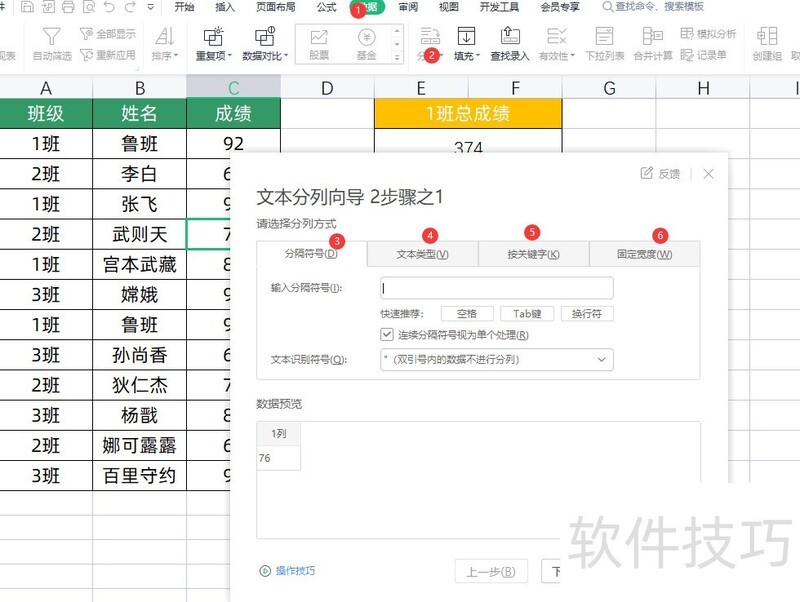Click the cell with score 92
This screenshot has width=800, height=602.
(x=234, y=144)
